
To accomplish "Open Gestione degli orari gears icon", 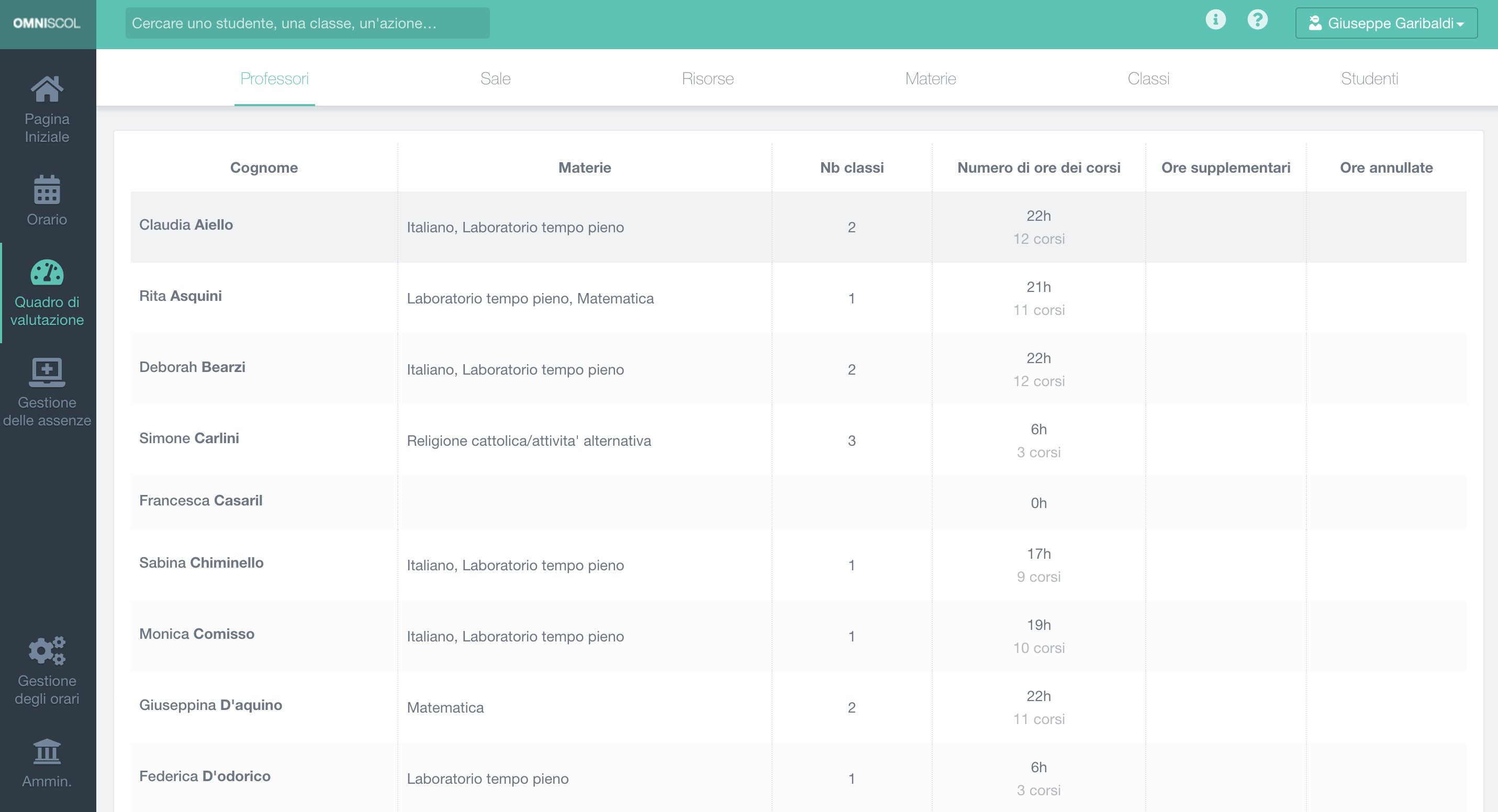I will pos(47,650).
